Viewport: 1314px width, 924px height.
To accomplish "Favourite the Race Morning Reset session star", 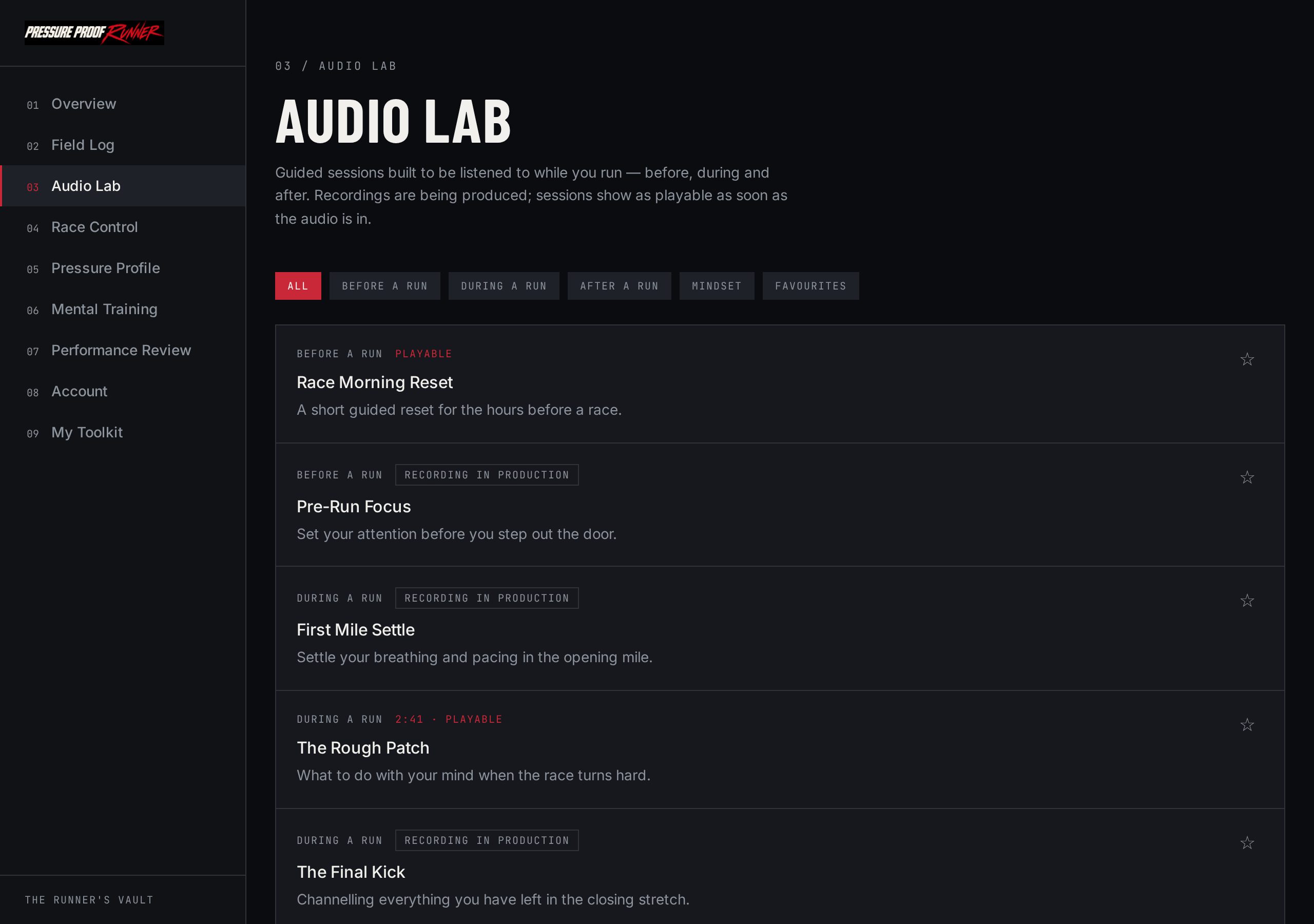I will pos(1247,359).
